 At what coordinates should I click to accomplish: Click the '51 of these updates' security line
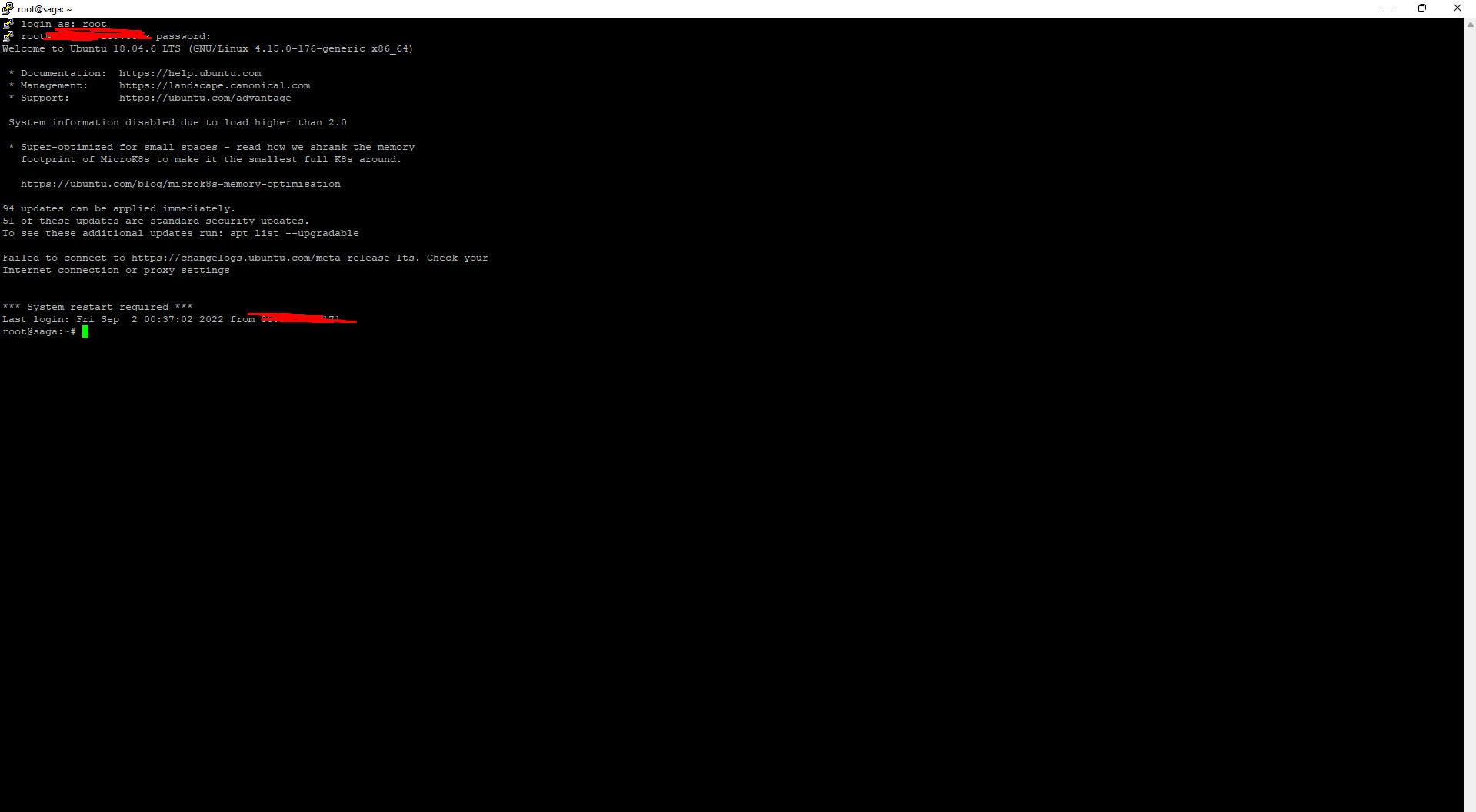tap(156, 221)
